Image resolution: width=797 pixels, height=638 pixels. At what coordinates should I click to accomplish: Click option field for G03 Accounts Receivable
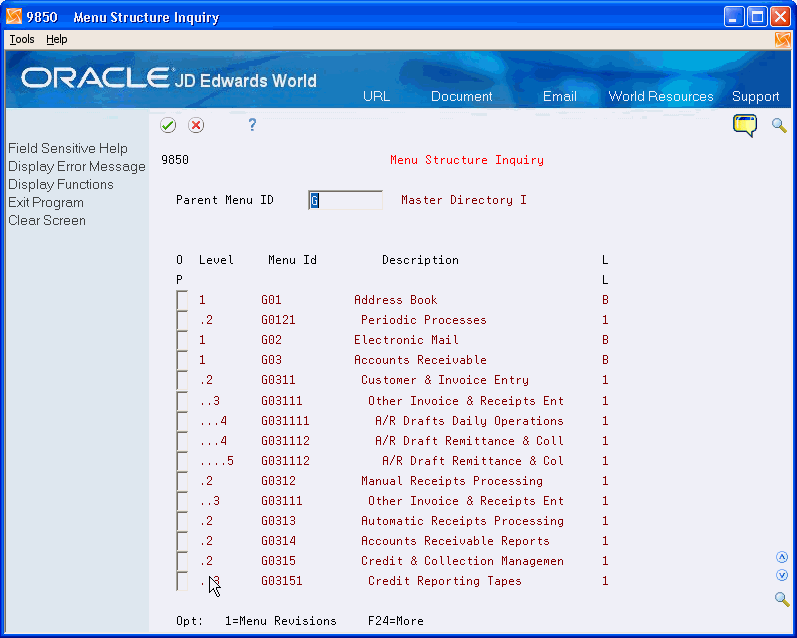pyautogui.click(x=182, y=360)
